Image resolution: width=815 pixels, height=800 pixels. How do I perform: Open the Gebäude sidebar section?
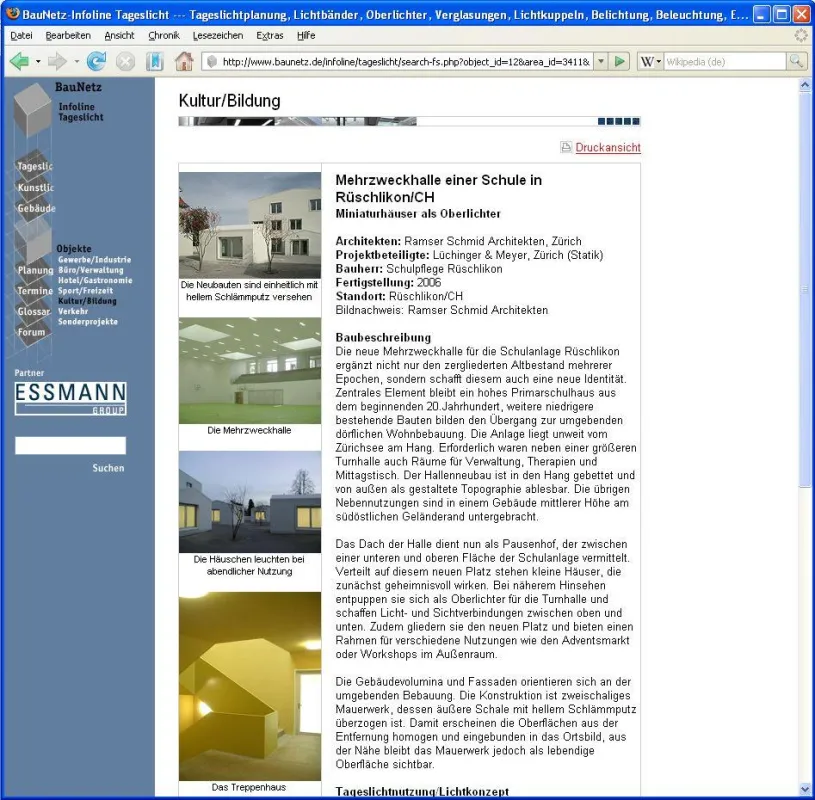coord(36,208)
